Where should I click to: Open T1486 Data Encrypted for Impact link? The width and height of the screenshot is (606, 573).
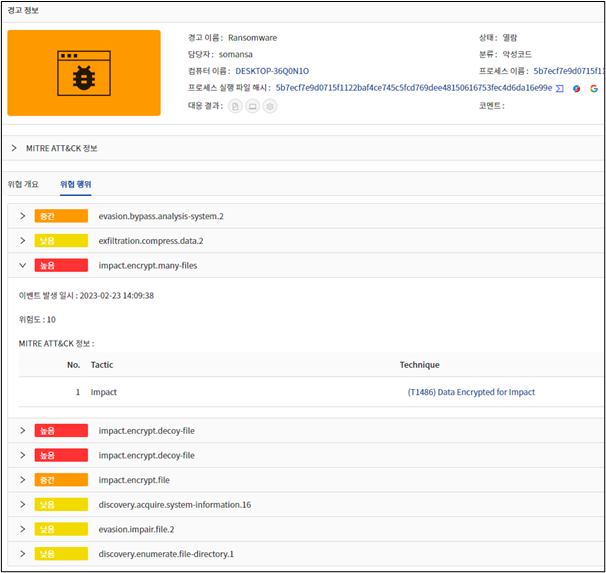point(471,392)
